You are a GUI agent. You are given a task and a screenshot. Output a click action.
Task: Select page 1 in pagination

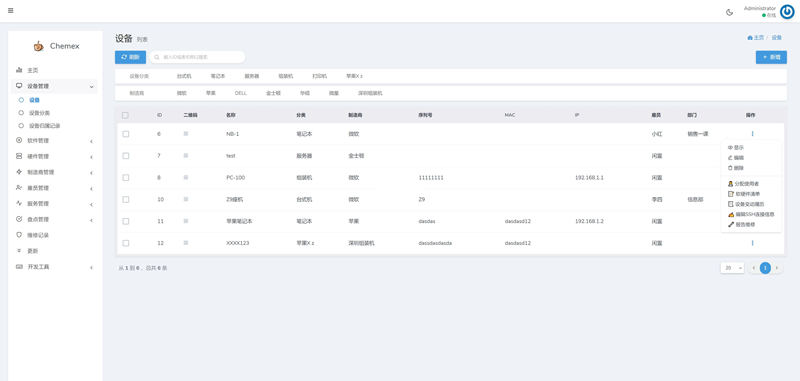tap(765, 268)
